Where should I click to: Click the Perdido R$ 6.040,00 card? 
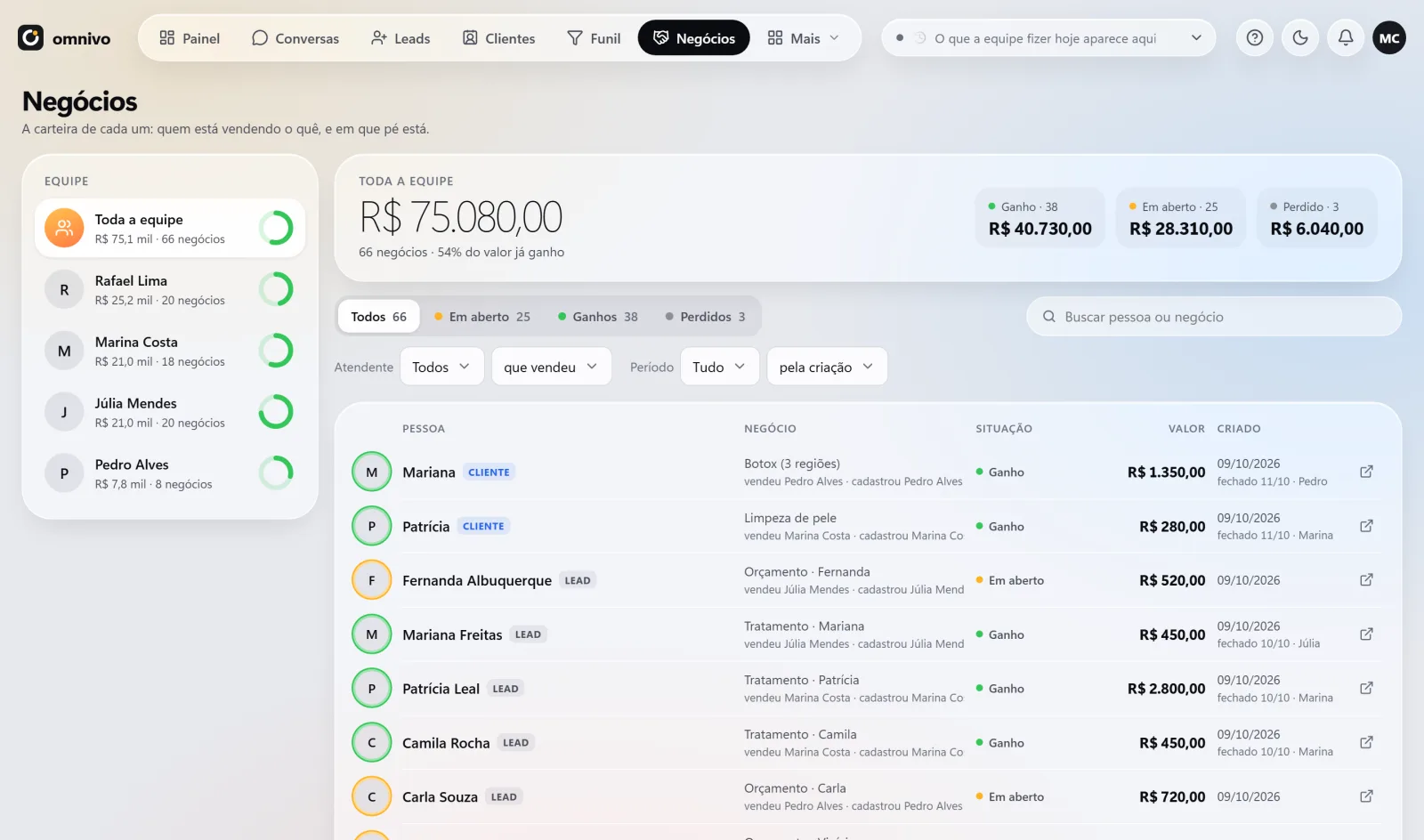coord(1316,218)
